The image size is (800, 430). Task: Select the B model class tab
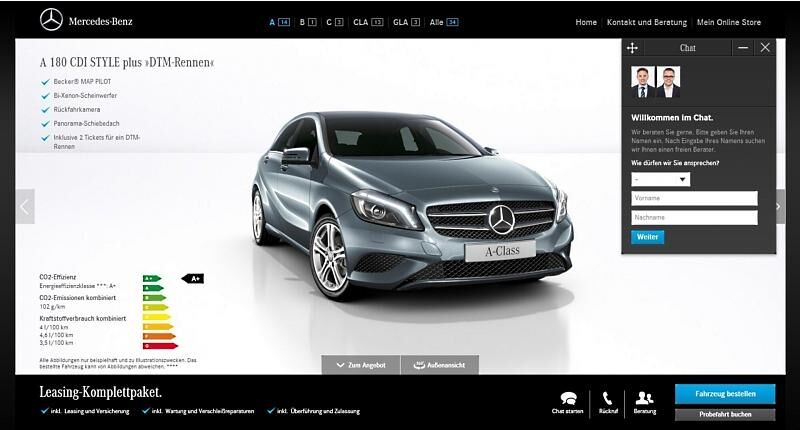(x=308, y=22)
